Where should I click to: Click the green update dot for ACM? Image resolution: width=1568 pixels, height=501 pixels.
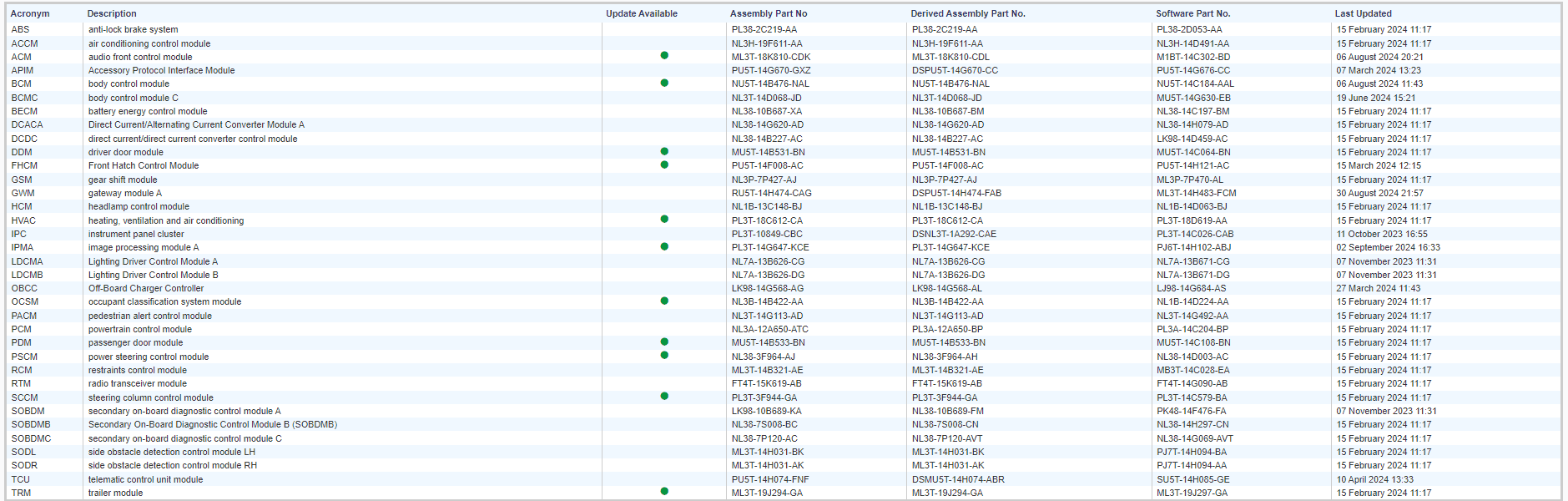pos(664,56)
